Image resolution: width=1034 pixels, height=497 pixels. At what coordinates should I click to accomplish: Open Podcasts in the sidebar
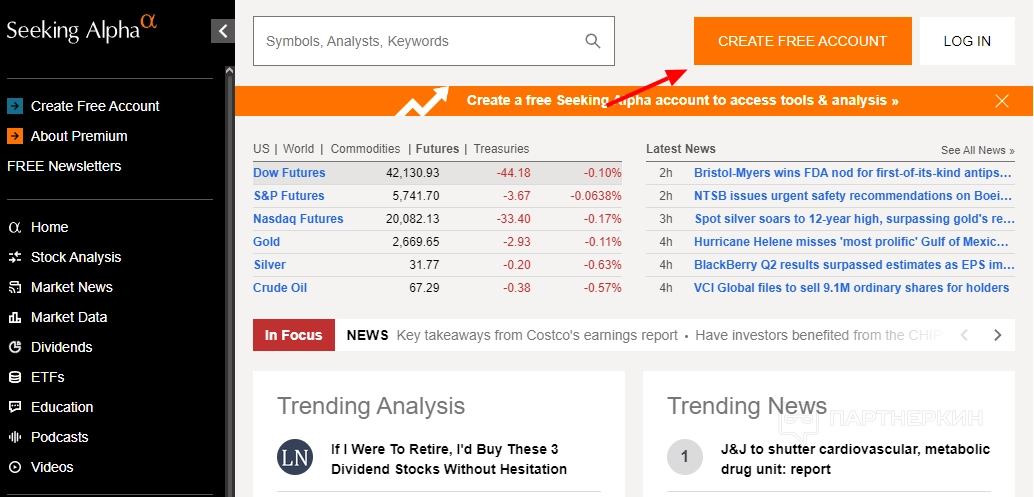[x=59, y=437]
